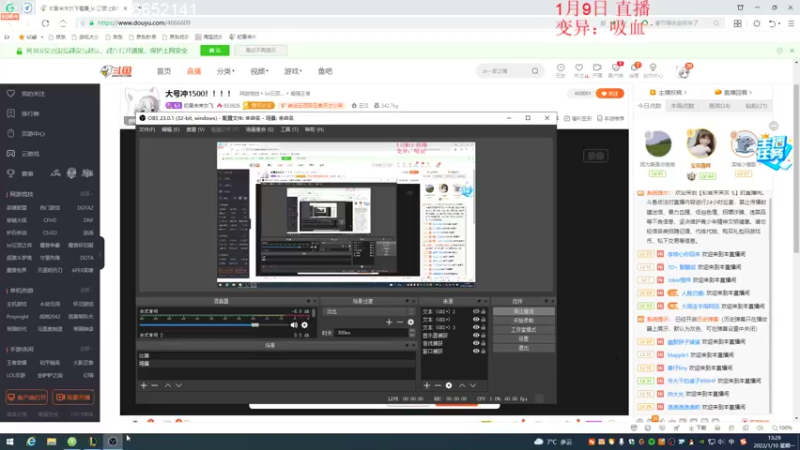Open source properties gear in Sources panel
Viewport: 800px width, 450px height.
[x=448, y=385]
